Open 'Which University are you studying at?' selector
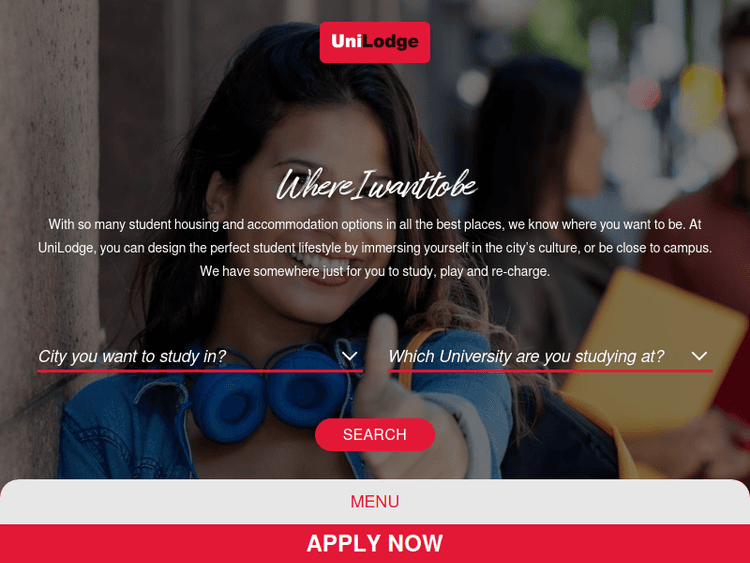750x563 pixels. (x=550, y=357)
